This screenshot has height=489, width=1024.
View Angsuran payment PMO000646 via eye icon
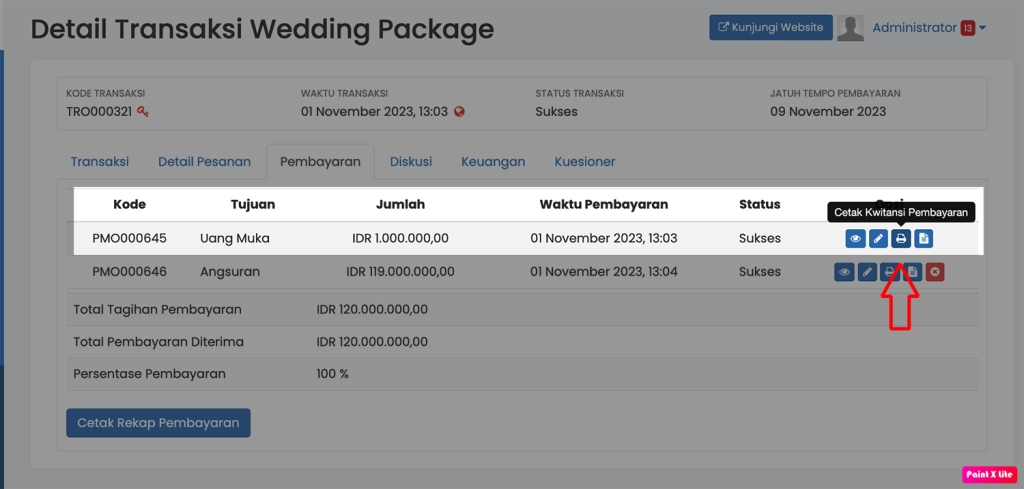844,272
